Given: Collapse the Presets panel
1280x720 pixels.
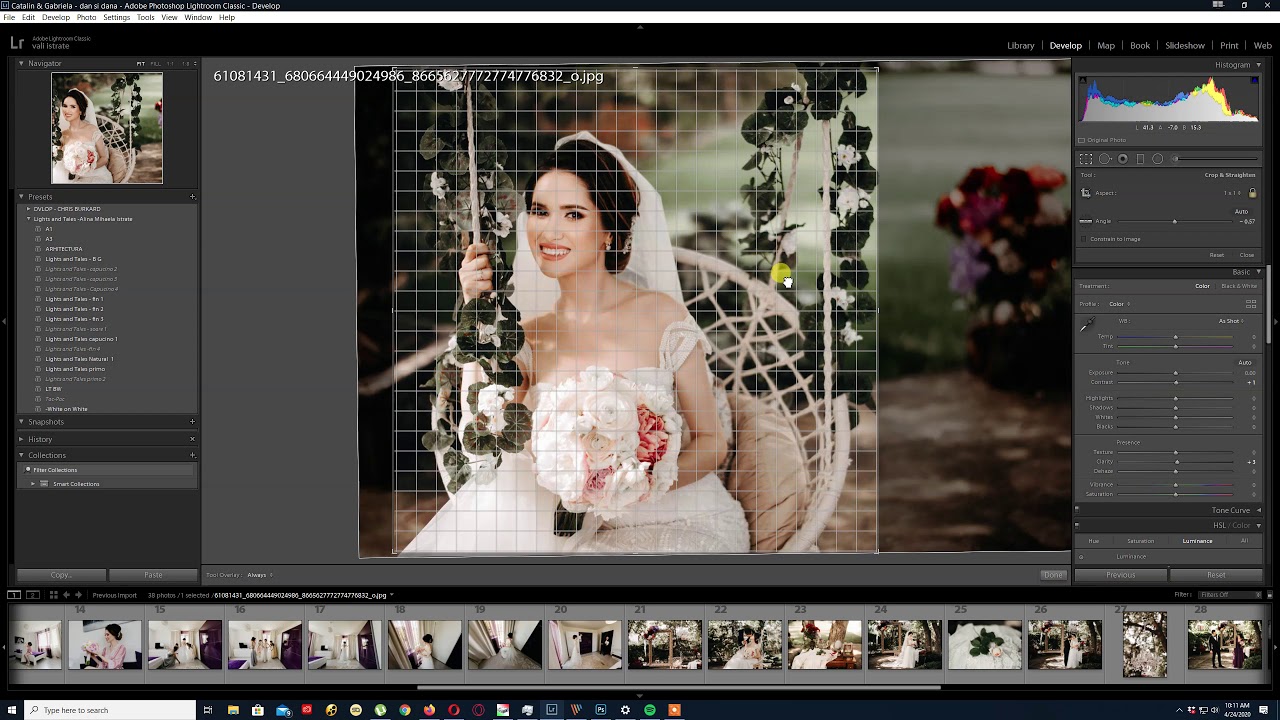Looking at the screenshot, I should tap(21, 197).
